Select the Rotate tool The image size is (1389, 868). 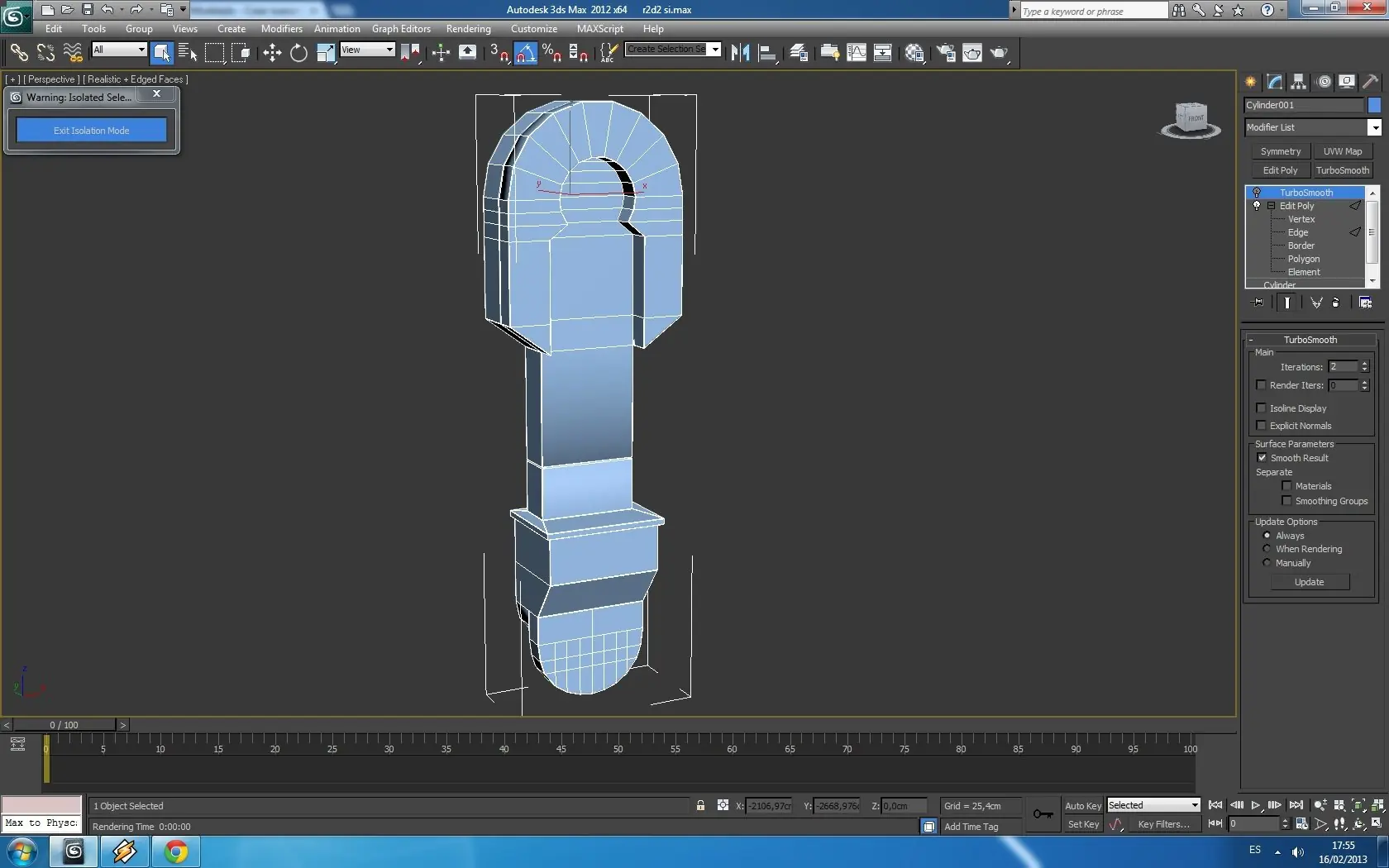pyautogui.click(x=298, y=53)
